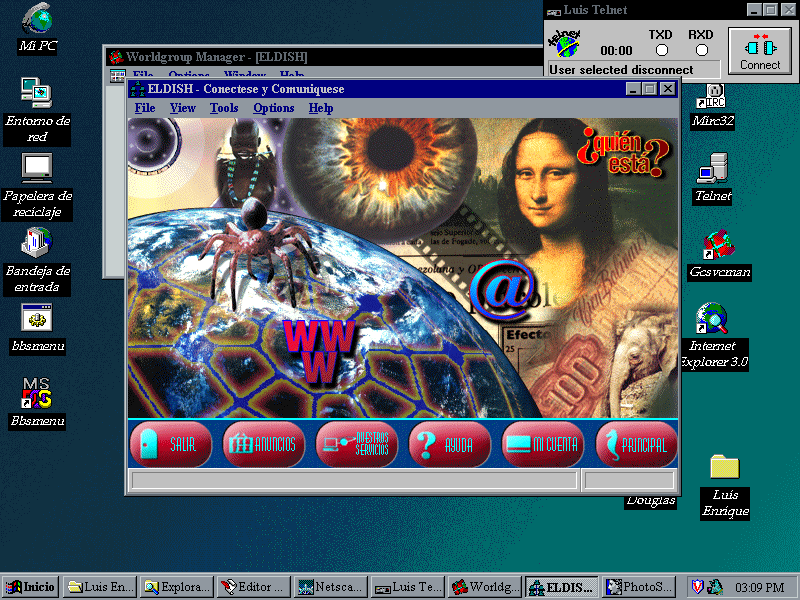
Task: Click the Telnet globe logo in Luis Telnet
Action: [566, 44]
